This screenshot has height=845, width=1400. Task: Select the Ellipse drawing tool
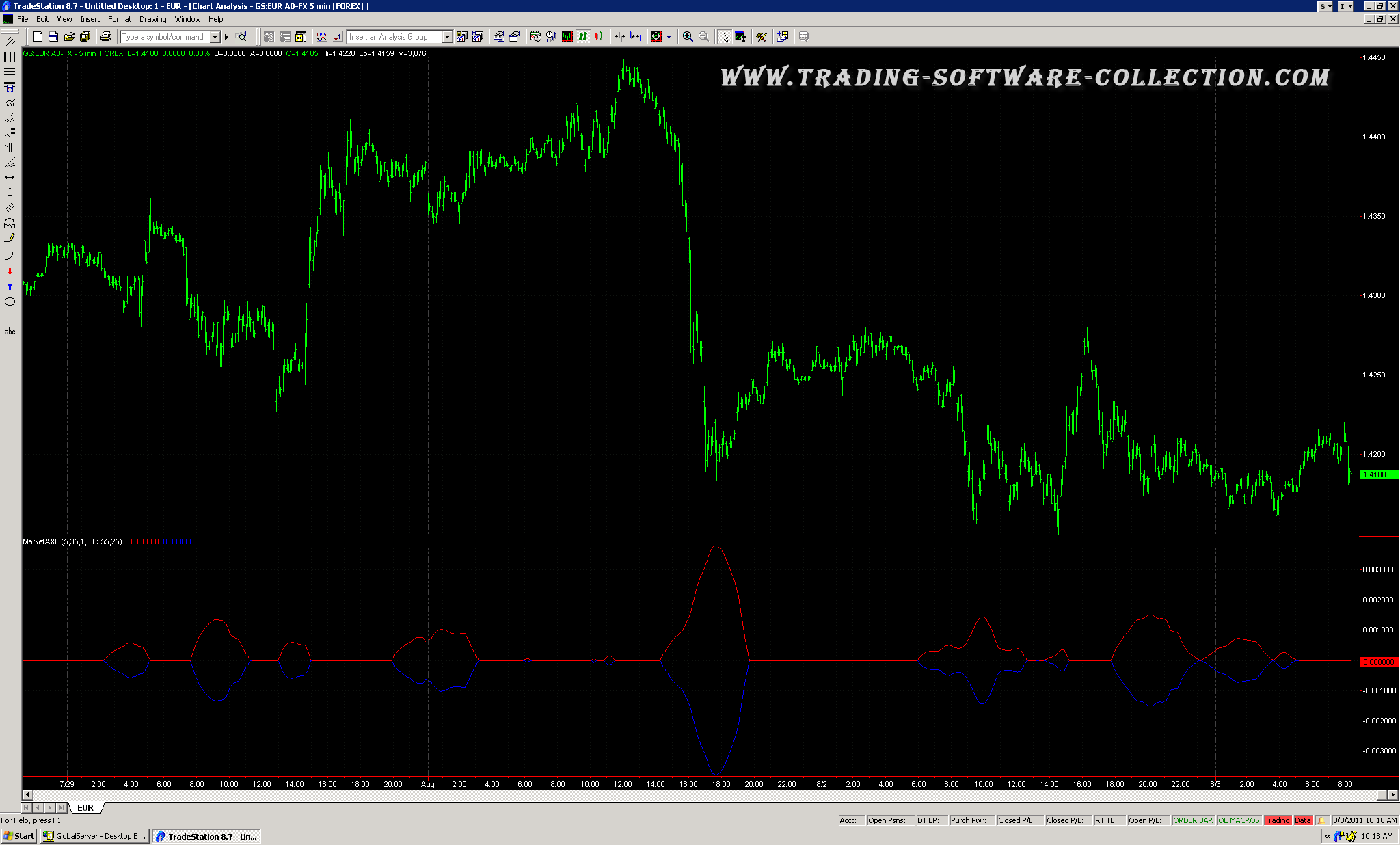[x=10, y=301]
